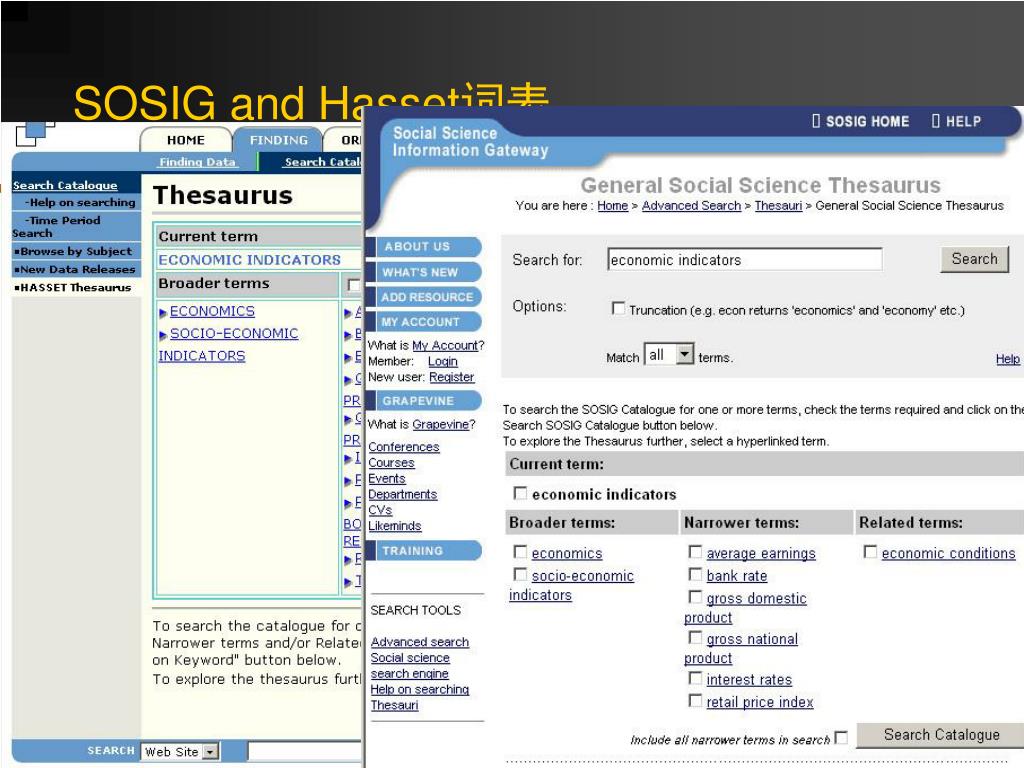Image resolution: width=1024 pixels, height=768 pixels.
Task: Open the Conferences link
Action: [404, 447]
